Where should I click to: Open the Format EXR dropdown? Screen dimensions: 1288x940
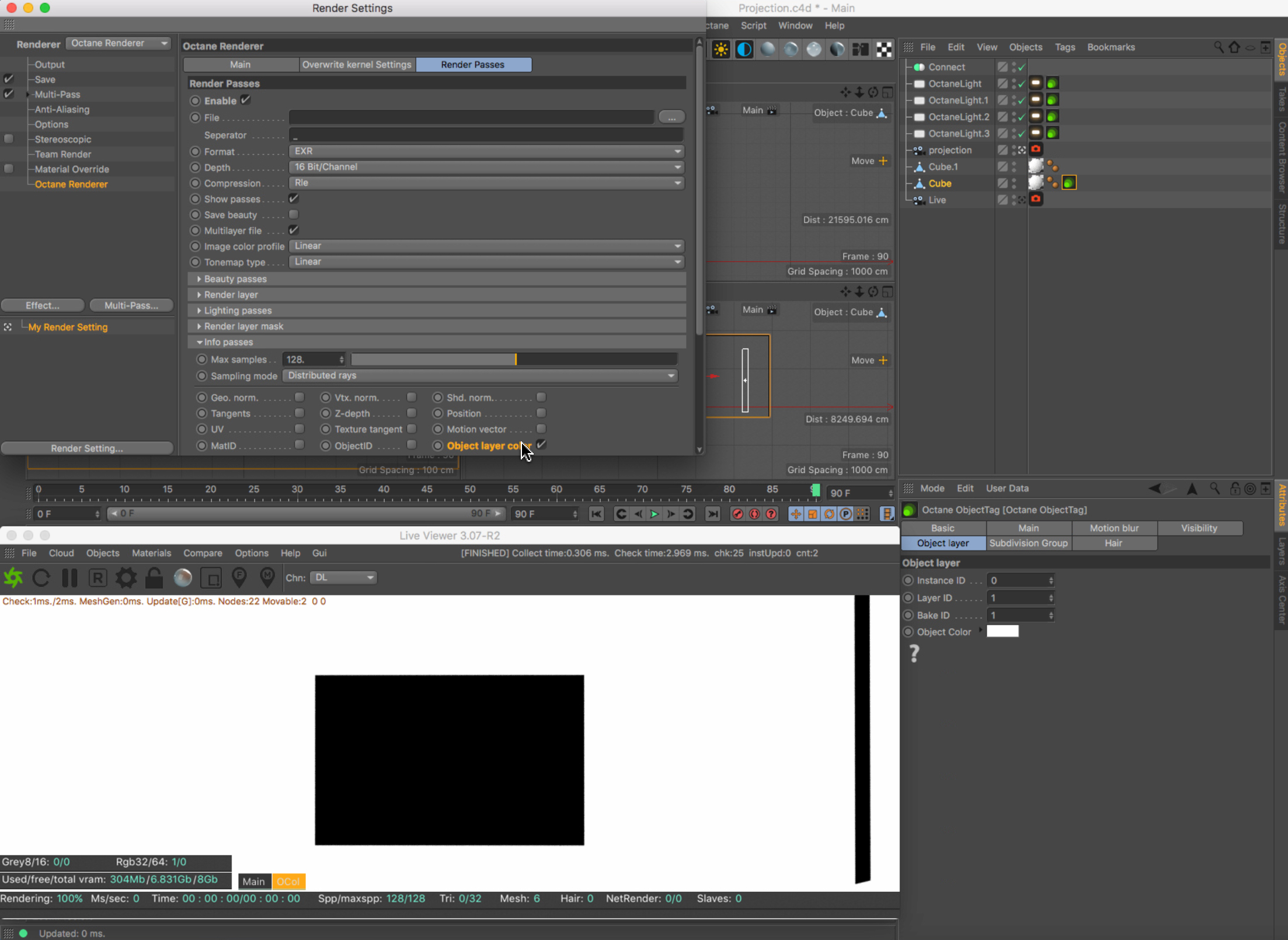click(x=486, y=151)
